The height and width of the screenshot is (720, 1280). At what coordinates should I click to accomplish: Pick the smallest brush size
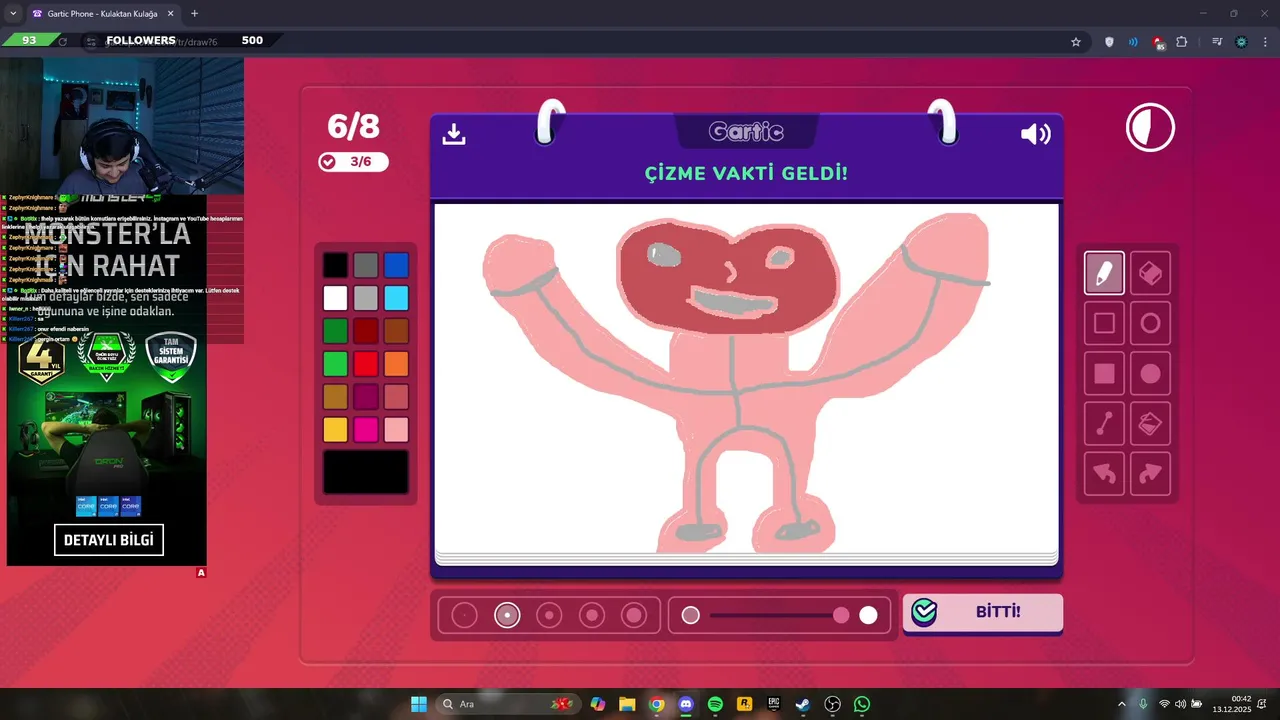pos(464,615)
